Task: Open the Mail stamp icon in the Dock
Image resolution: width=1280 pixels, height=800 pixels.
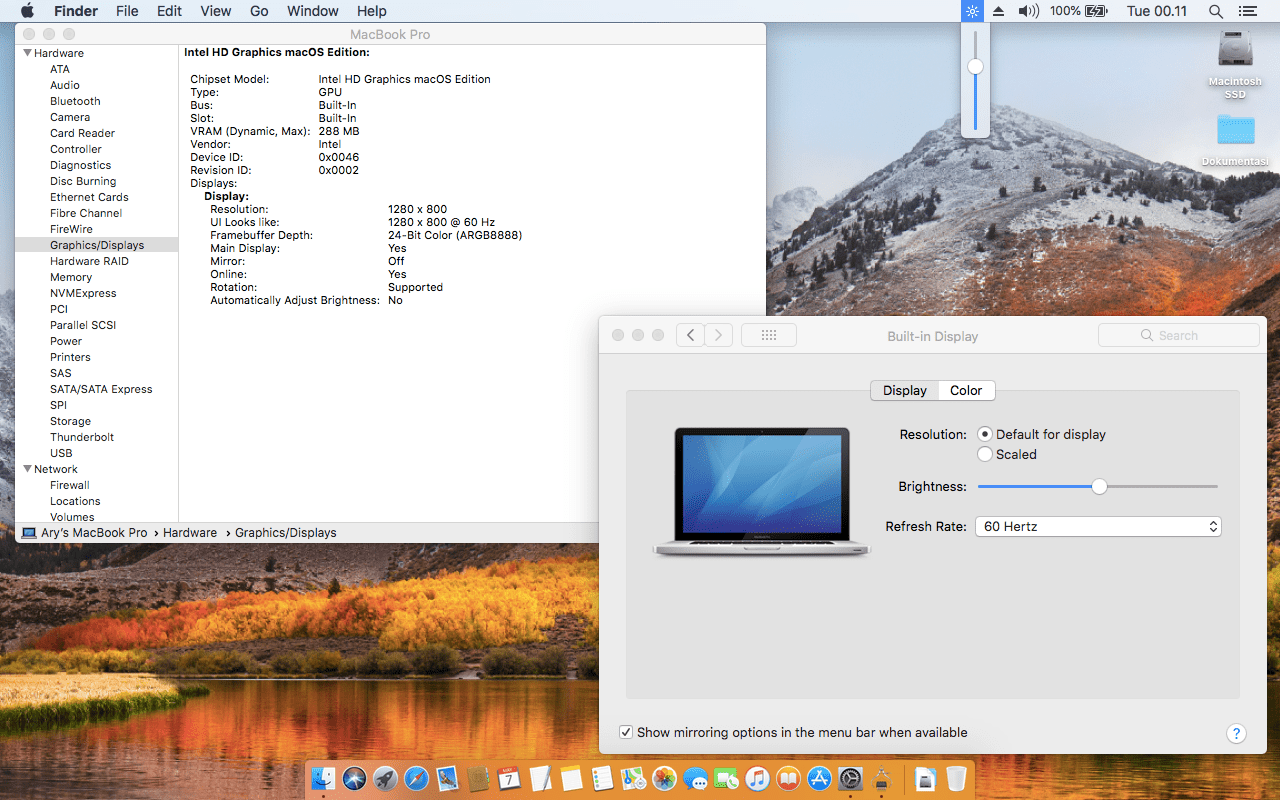Action: coord(447,778)
